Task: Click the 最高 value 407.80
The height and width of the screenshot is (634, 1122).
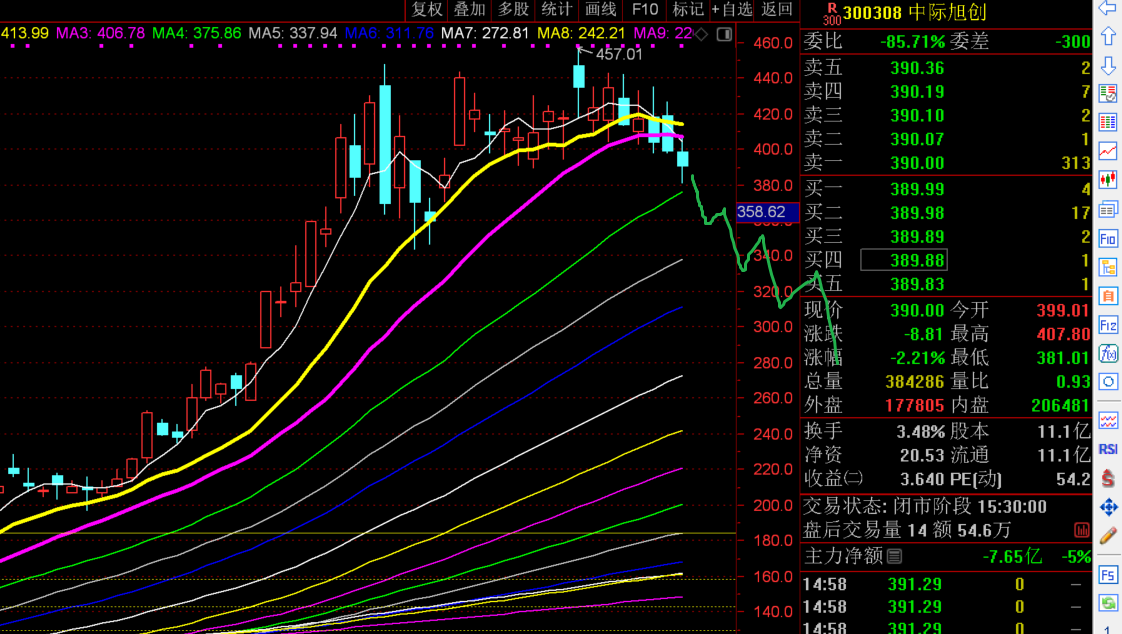Action: click(1063, 334)
